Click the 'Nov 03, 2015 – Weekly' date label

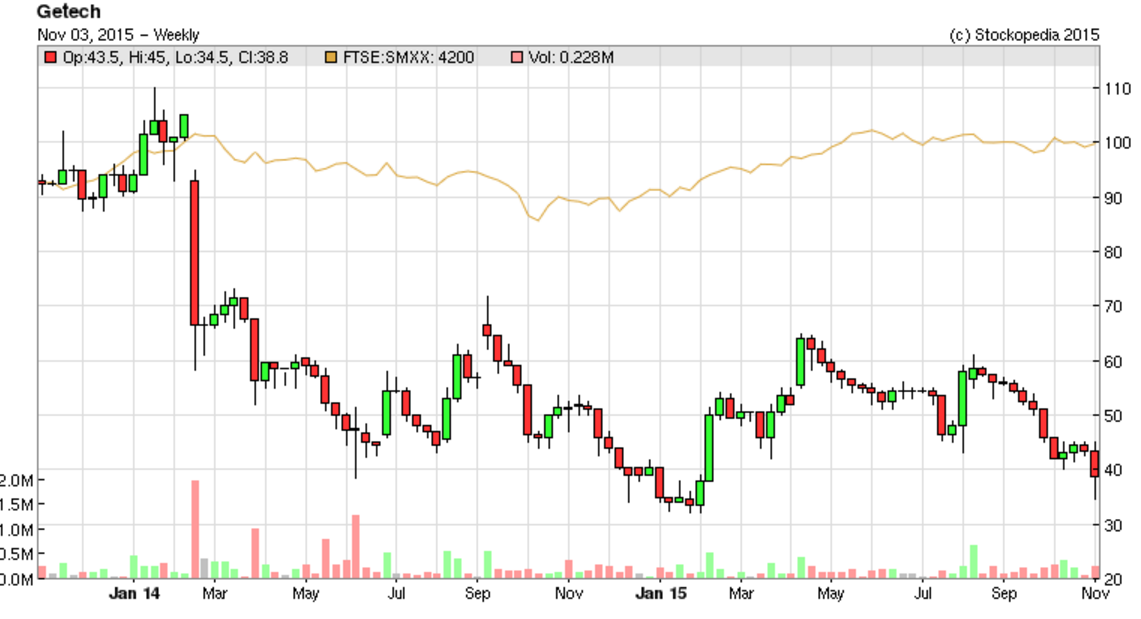click(118, 34)
